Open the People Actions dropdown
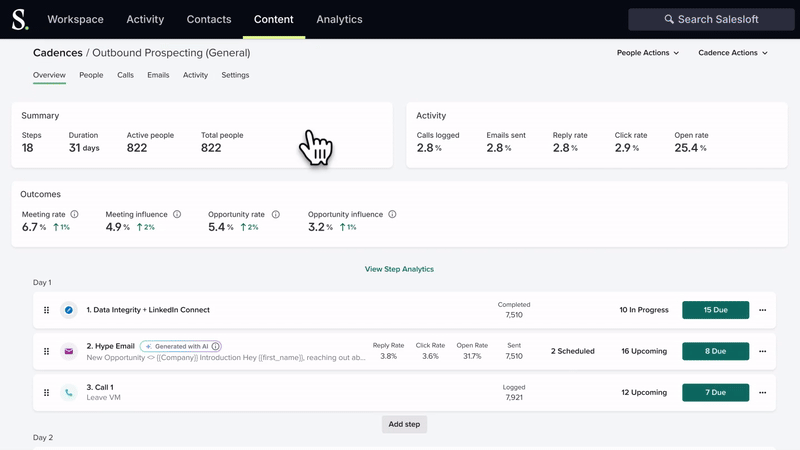 tap(647, 53)
